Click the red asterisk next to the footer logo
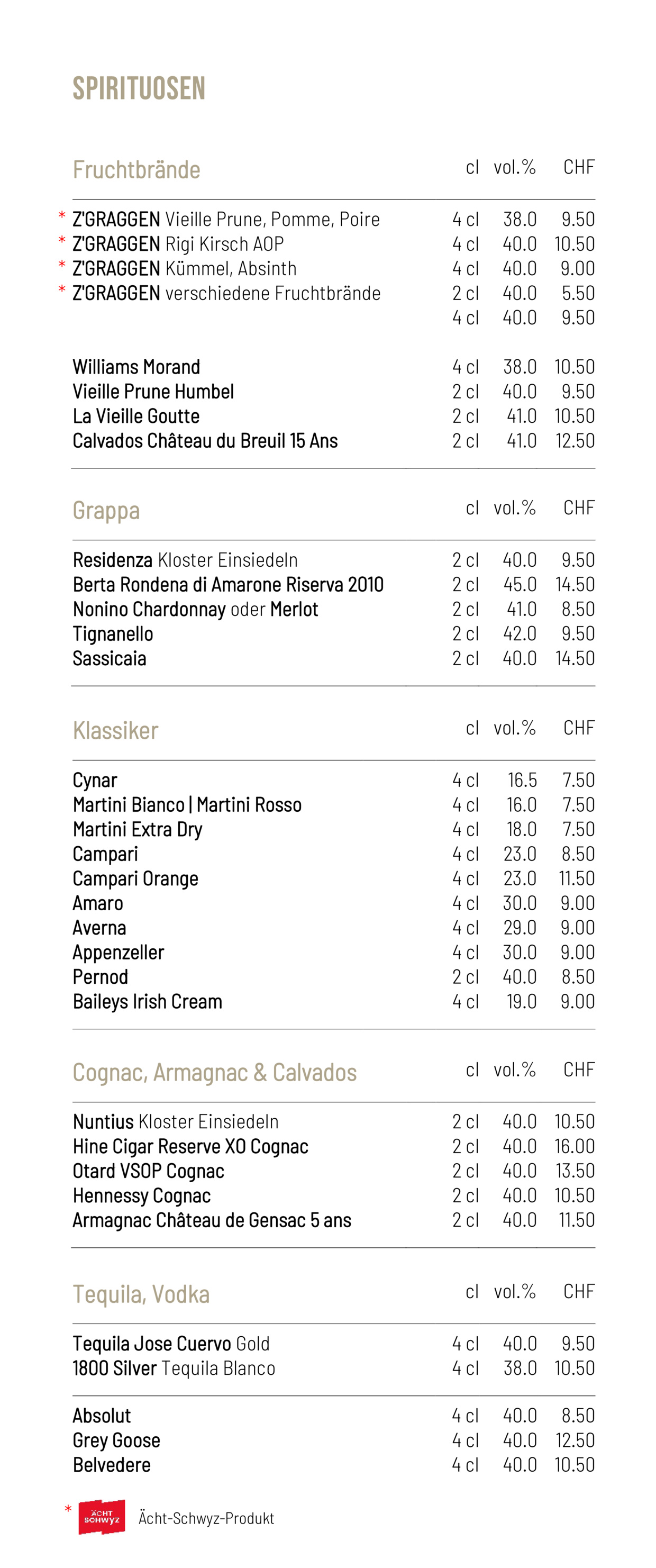 pos(68,1509)
